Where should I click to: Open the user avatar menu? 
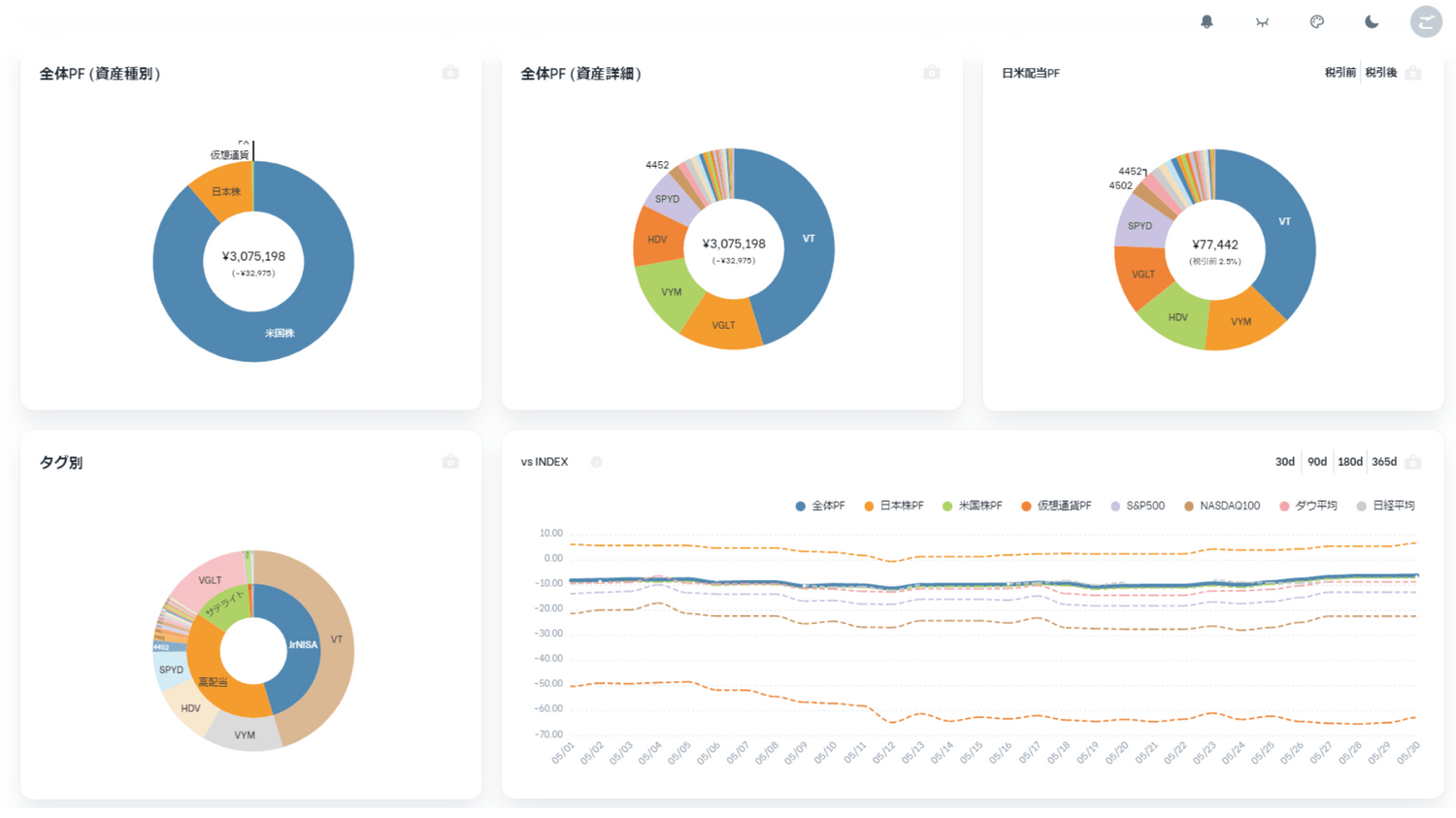pyautogui.click(x=1426, y=21)
